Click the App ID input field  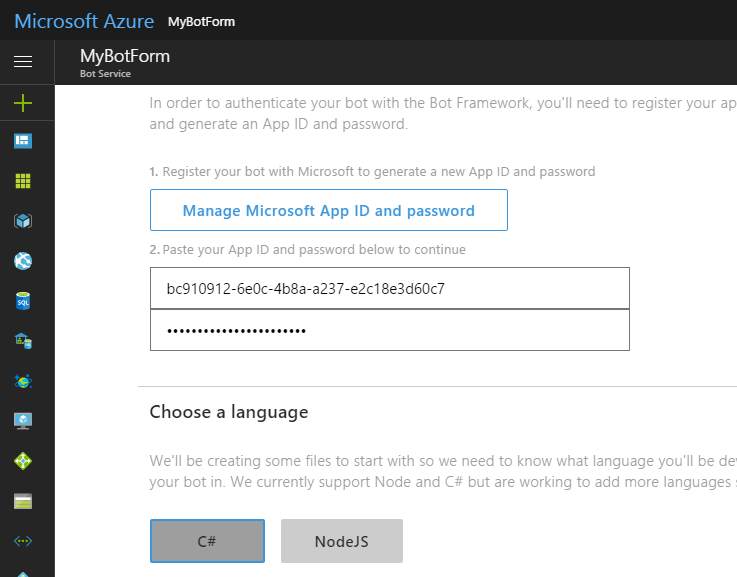[389, 288]
